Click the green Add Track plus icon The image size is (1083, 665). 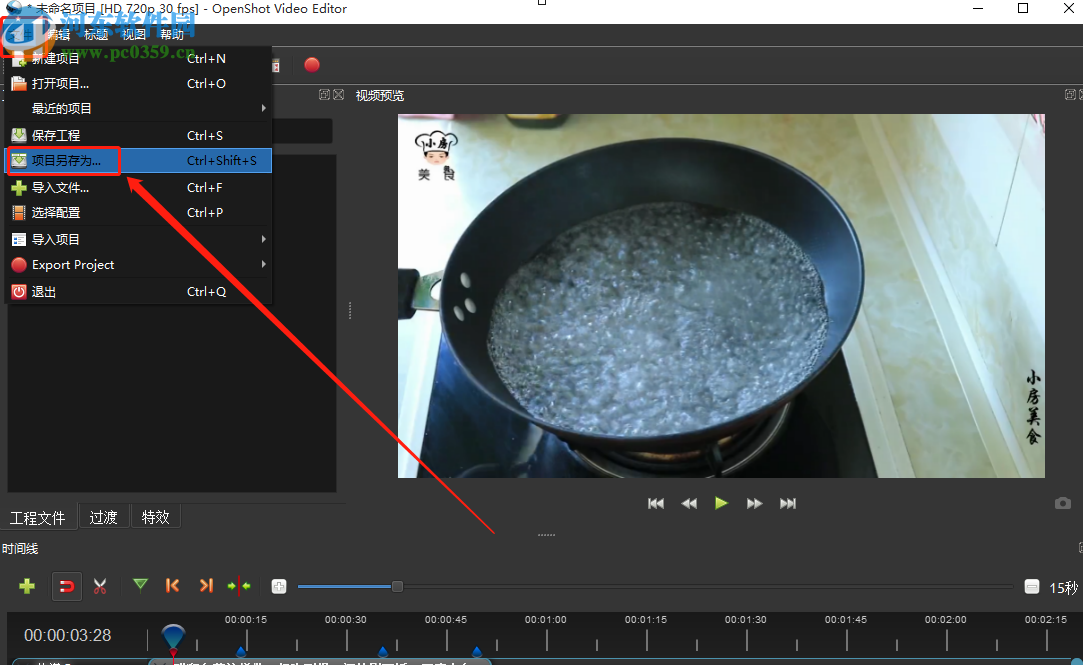[x=27, y=586]
